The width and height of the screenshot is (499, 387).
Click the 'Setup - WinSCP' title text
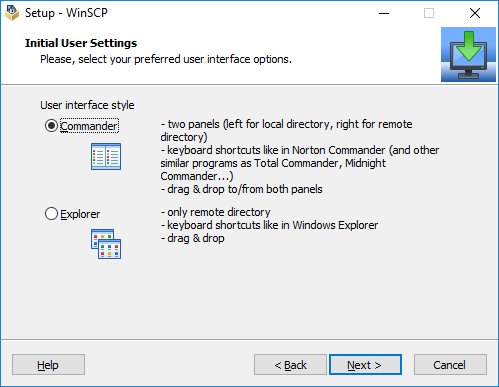tap(66, 13)
